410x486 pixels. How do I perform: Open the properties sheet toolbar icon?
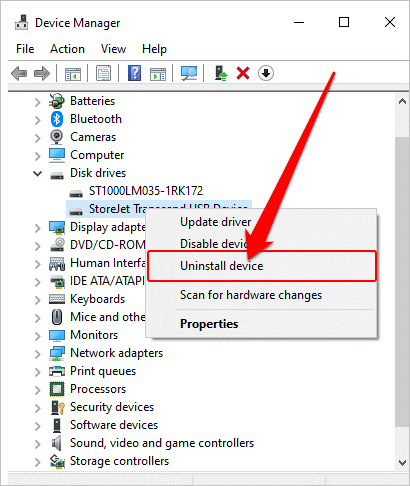pos(103,73)
